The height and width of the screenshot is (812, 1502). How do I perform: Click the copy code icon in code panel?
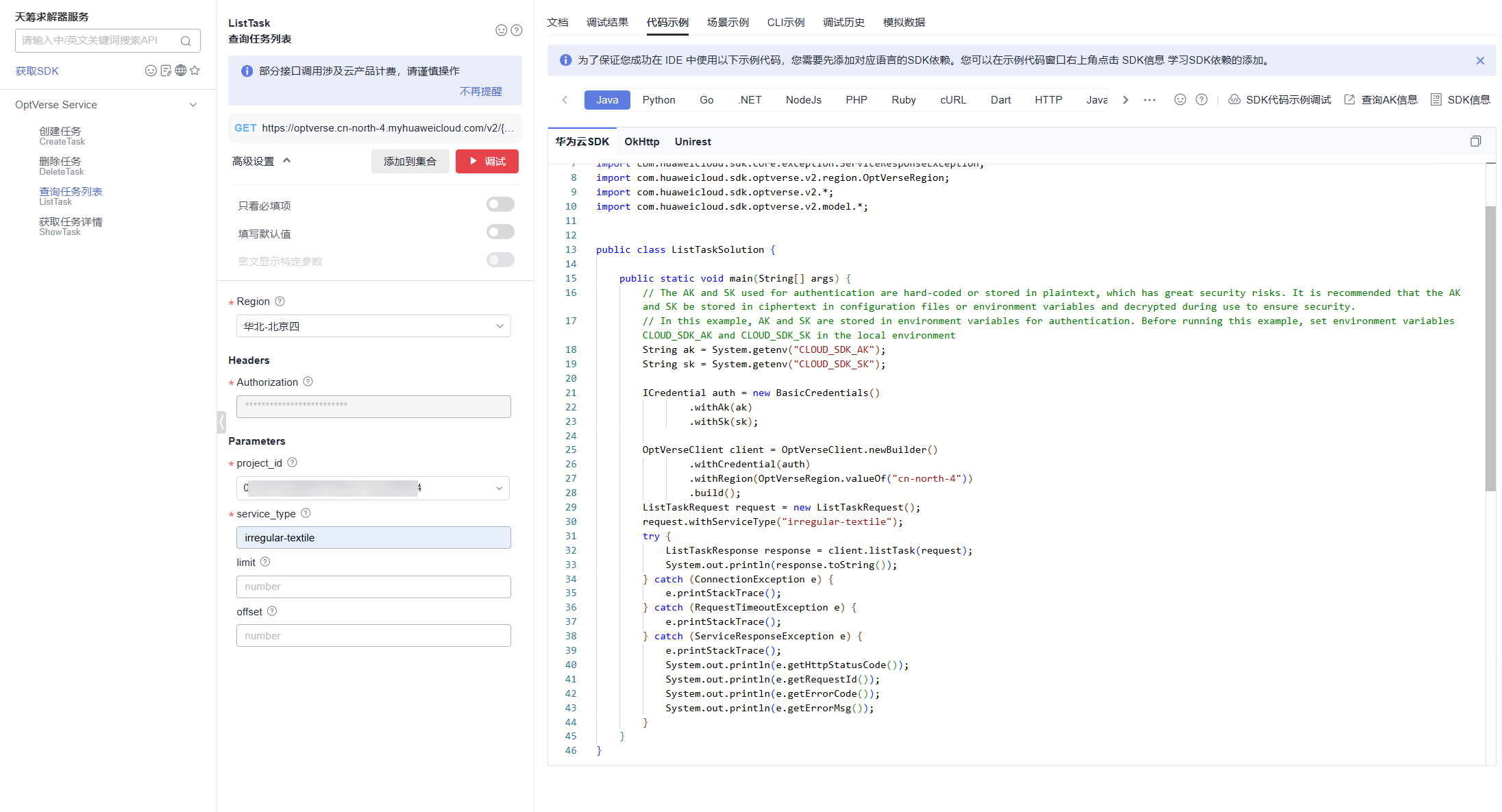click(x=1475, y=141)
